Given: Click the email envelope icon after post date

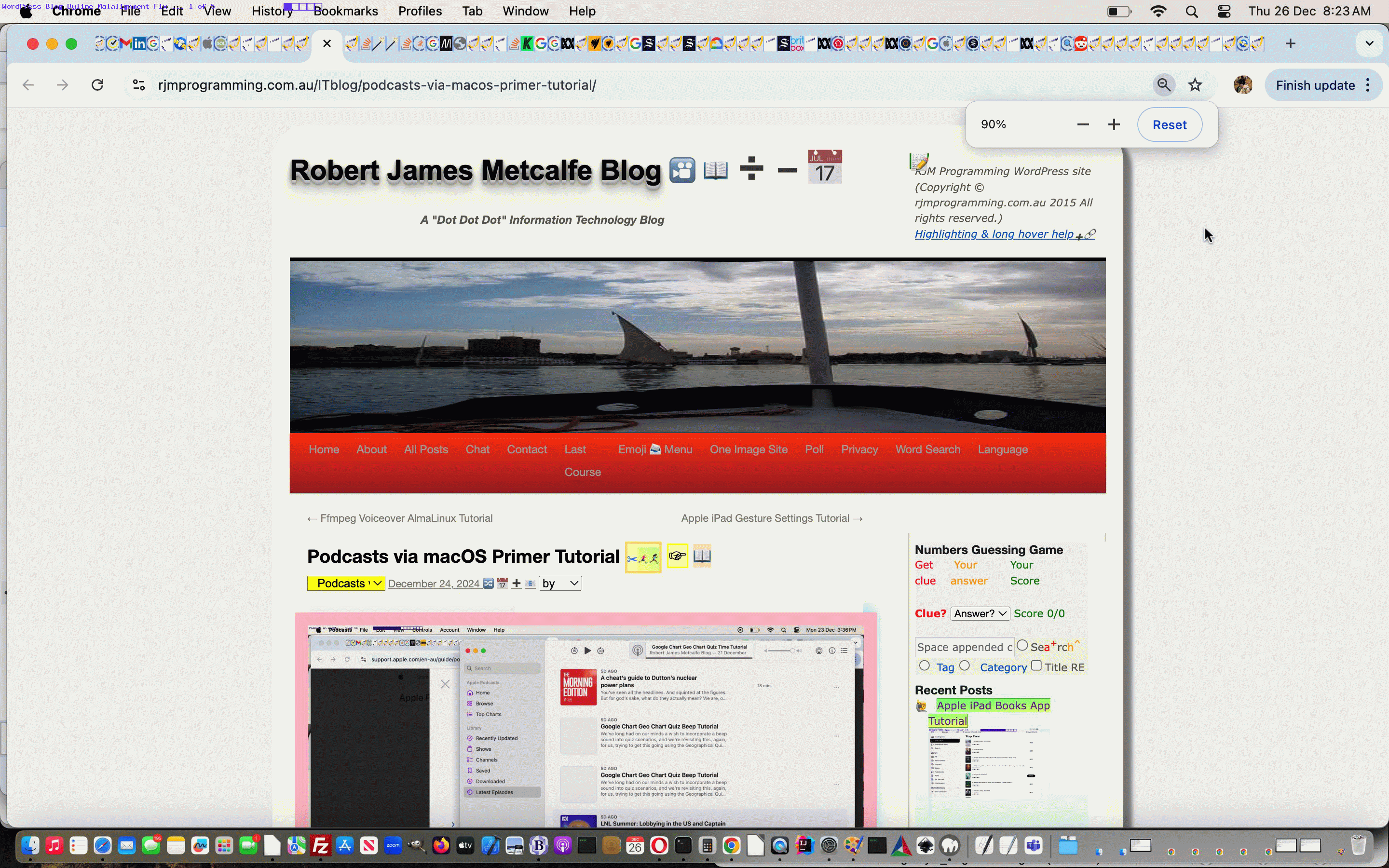Looking at the screenshot, I should point(531,584).
